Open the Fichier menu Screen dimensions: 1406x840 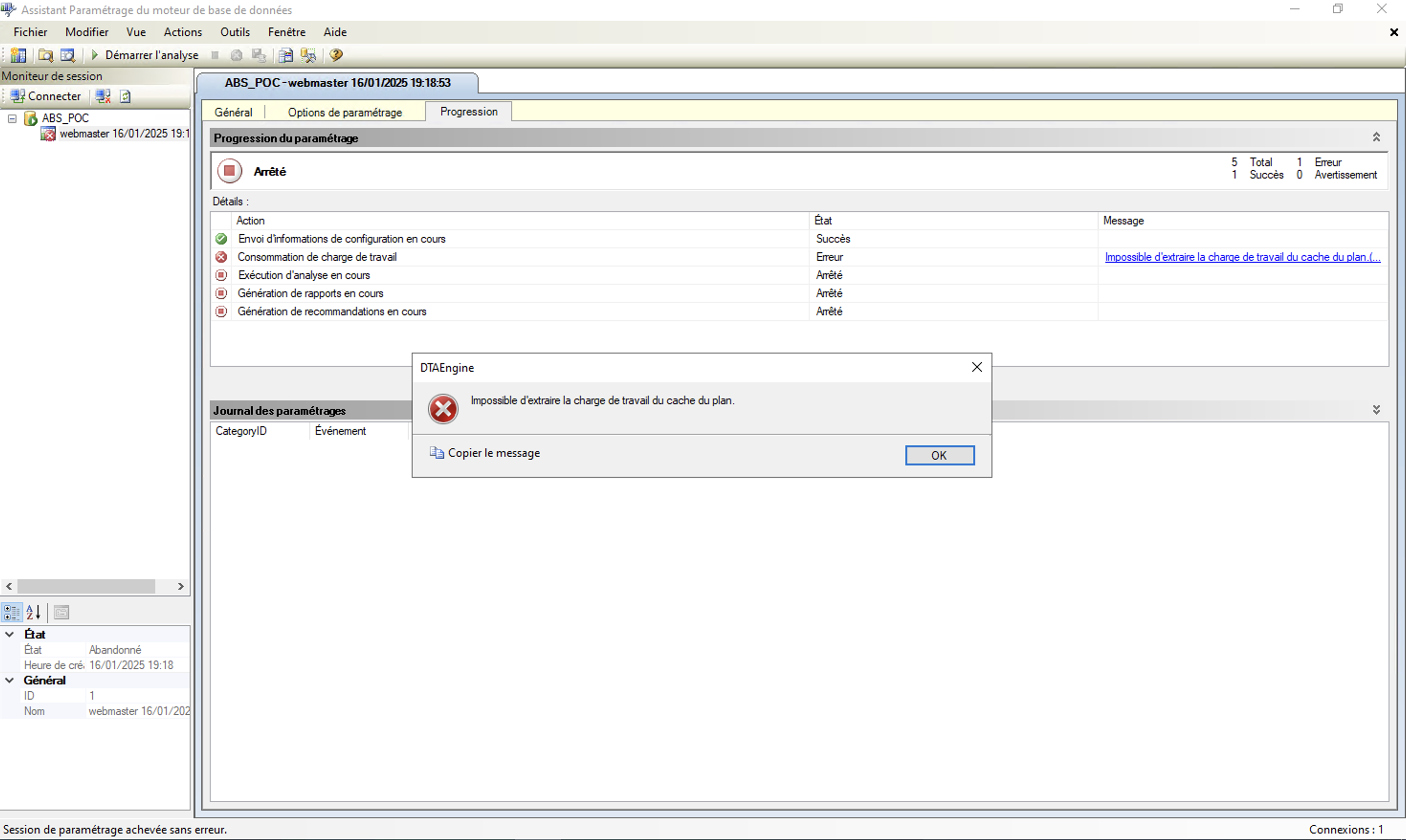click(31, 32)
